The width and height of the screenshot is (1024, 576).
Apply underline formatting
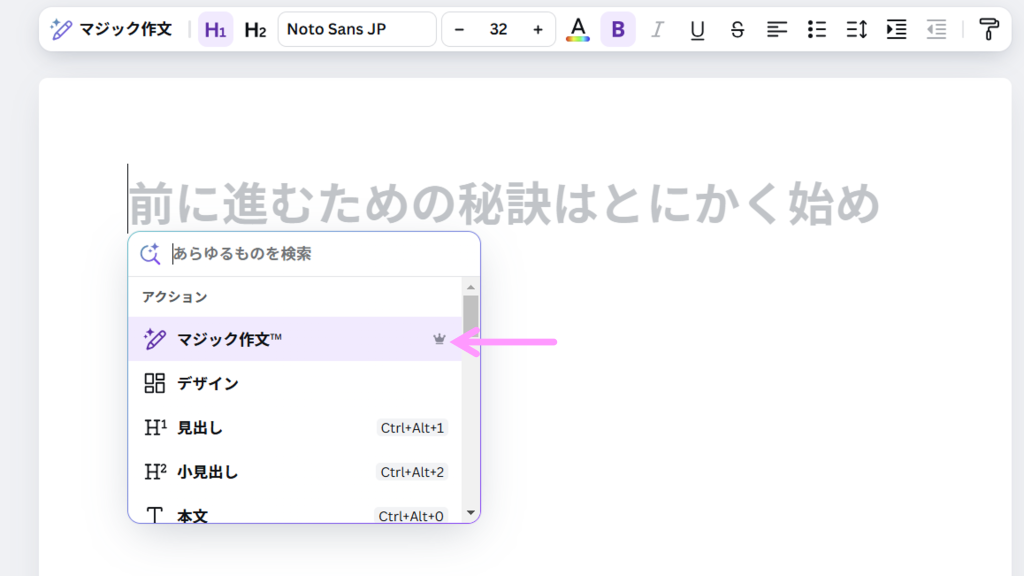point(697,30)
